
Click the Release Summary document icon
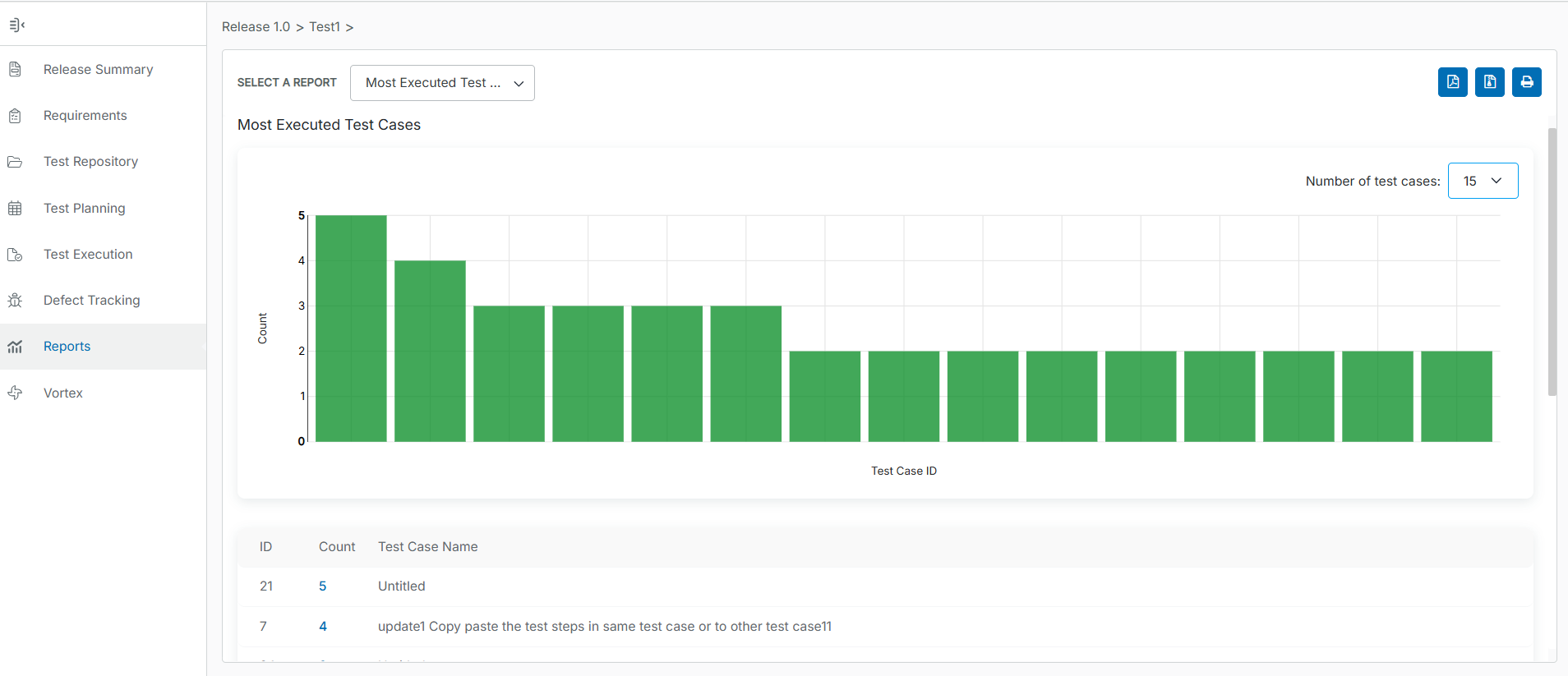[x=15, y=70]
